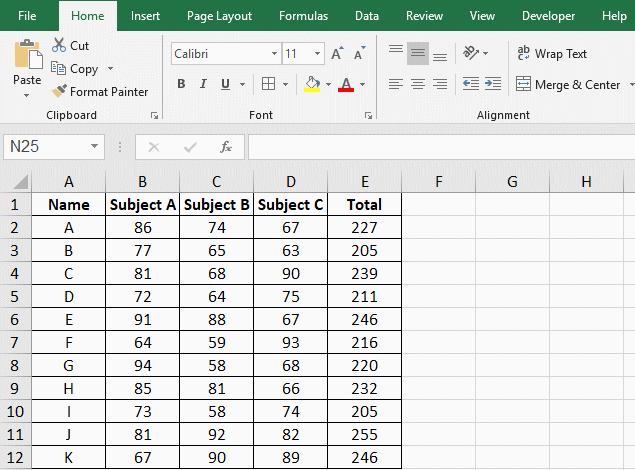This screenshot has height=470, width=635.
Task: Click the formula bar Enter checkmark
Action: pyautogui.click(x=190, y=147)
